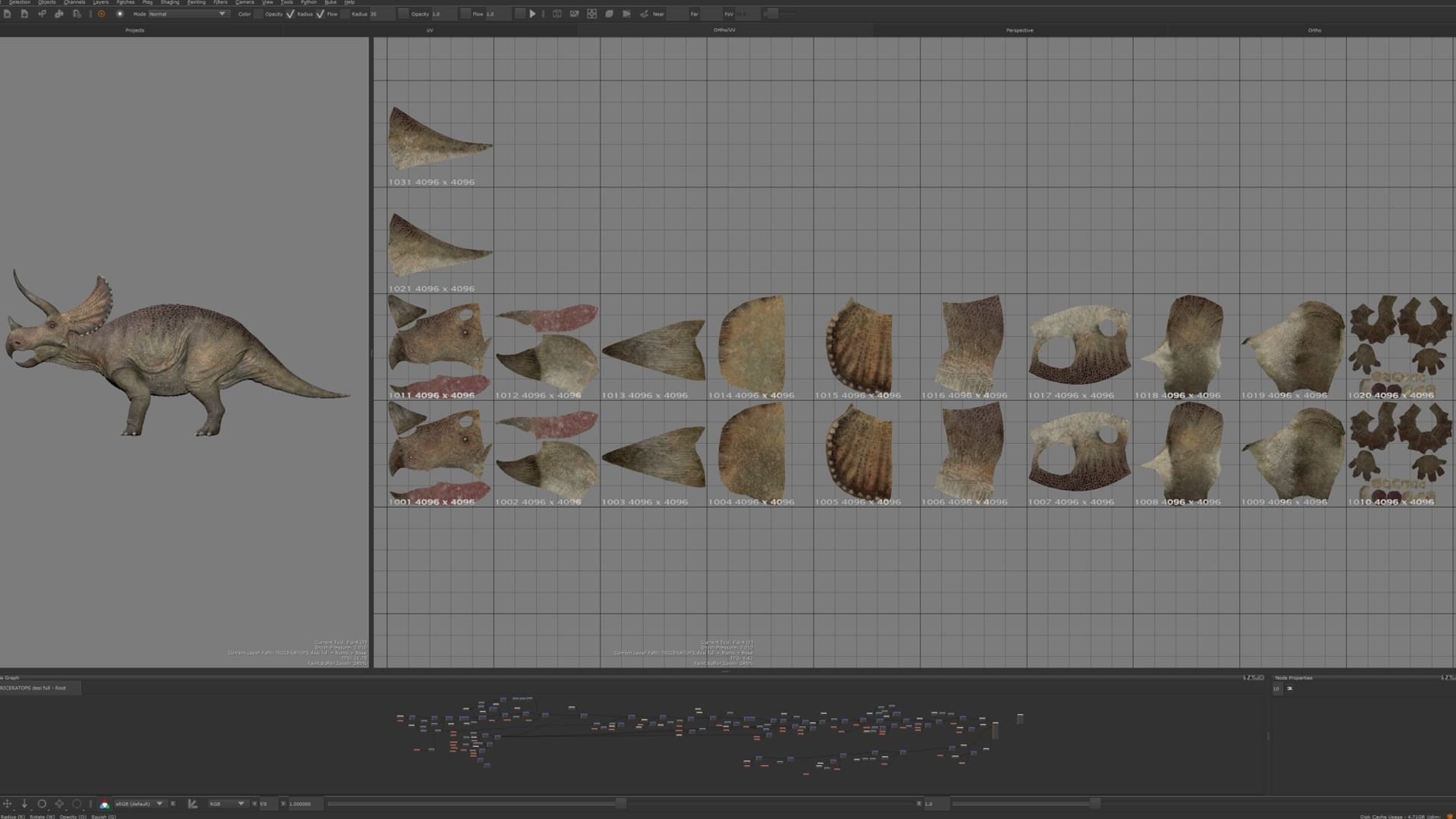Switch to the Perspective view tab
The image size is (1456, 819).
[x=1019, y=30]
